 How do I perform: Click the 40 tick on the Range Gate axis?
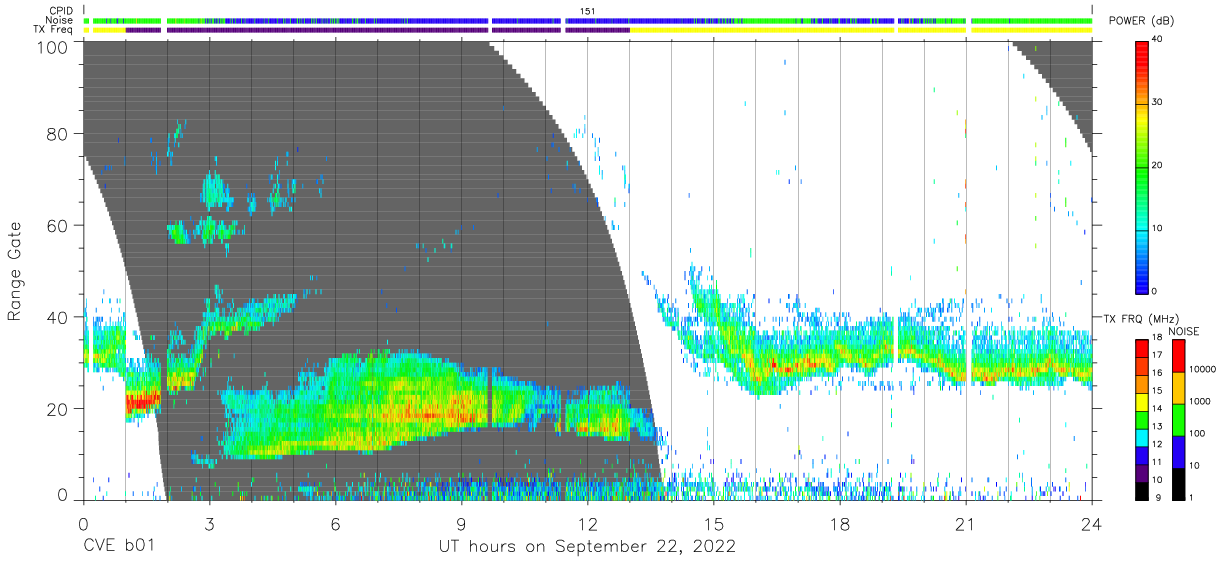(58, 317)
